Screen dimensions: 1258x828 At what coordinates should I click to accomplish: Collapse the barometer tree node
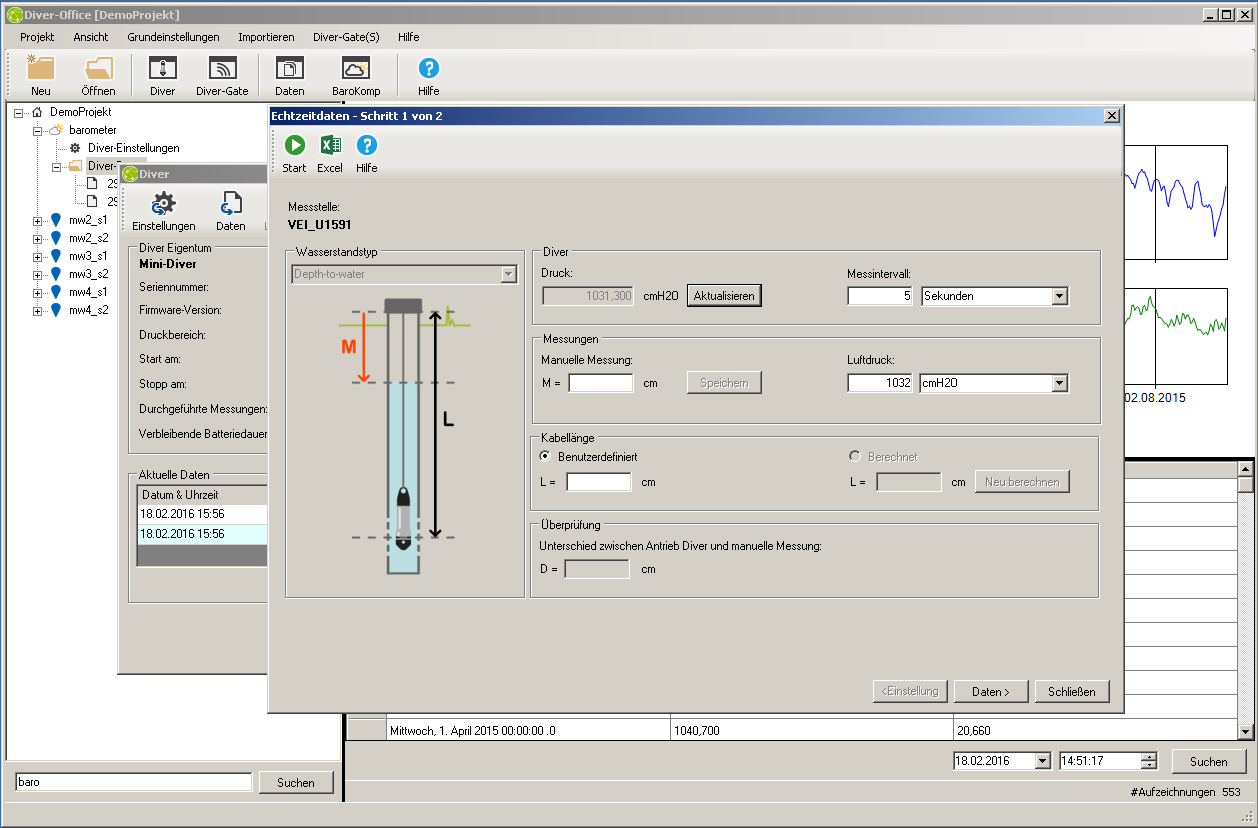38,130
